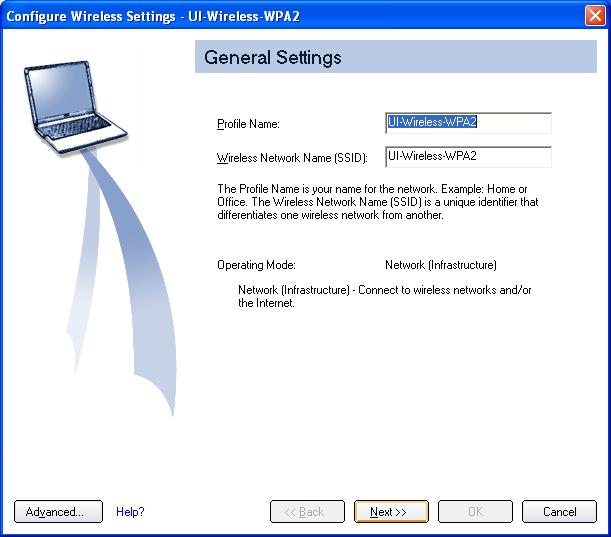Viewport: 611px width, 537px height.
Task: Click the General Settings heading
Action: pos(273,58)
